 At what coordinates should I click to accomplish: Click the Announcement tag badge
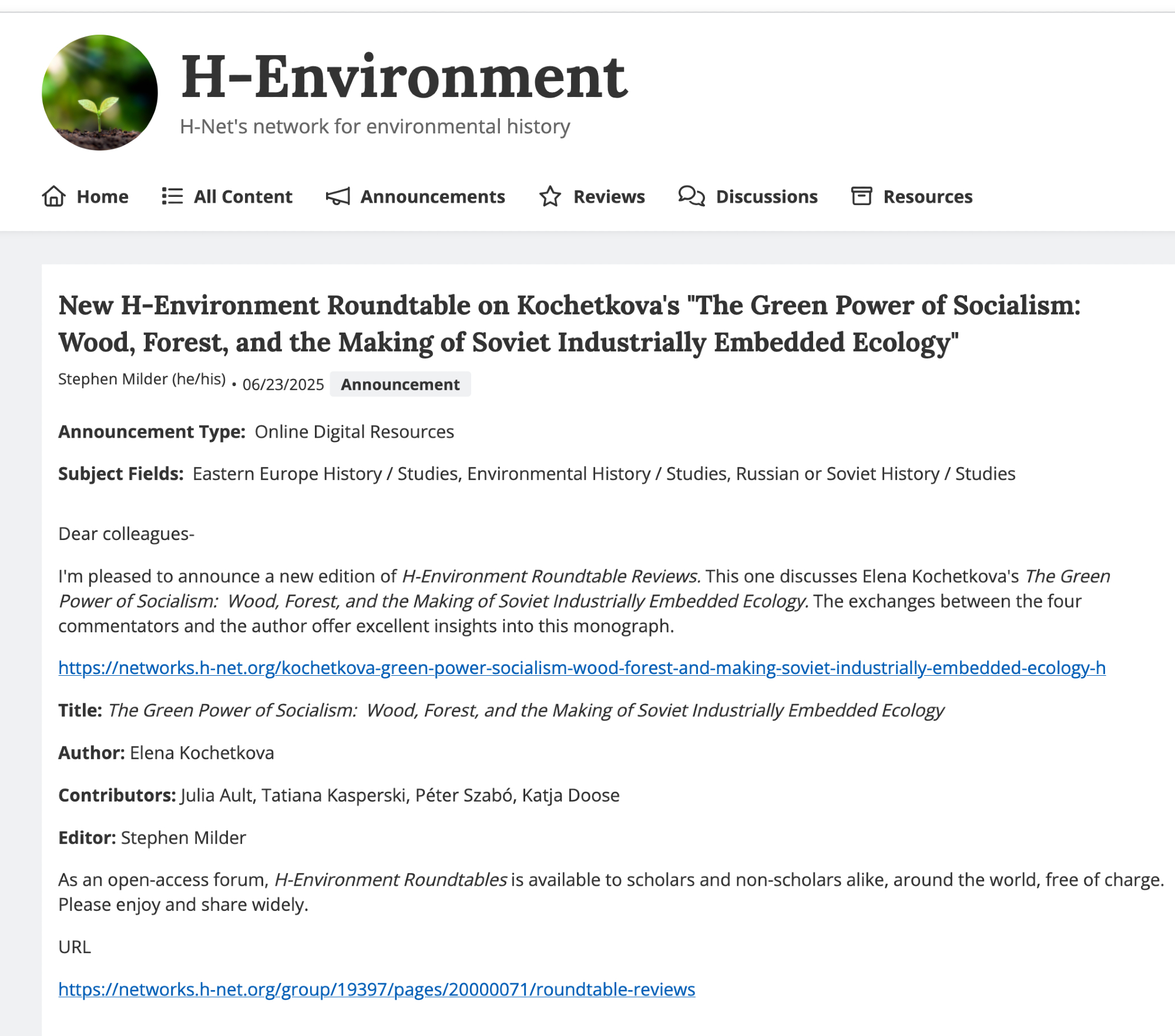point(400,384)
